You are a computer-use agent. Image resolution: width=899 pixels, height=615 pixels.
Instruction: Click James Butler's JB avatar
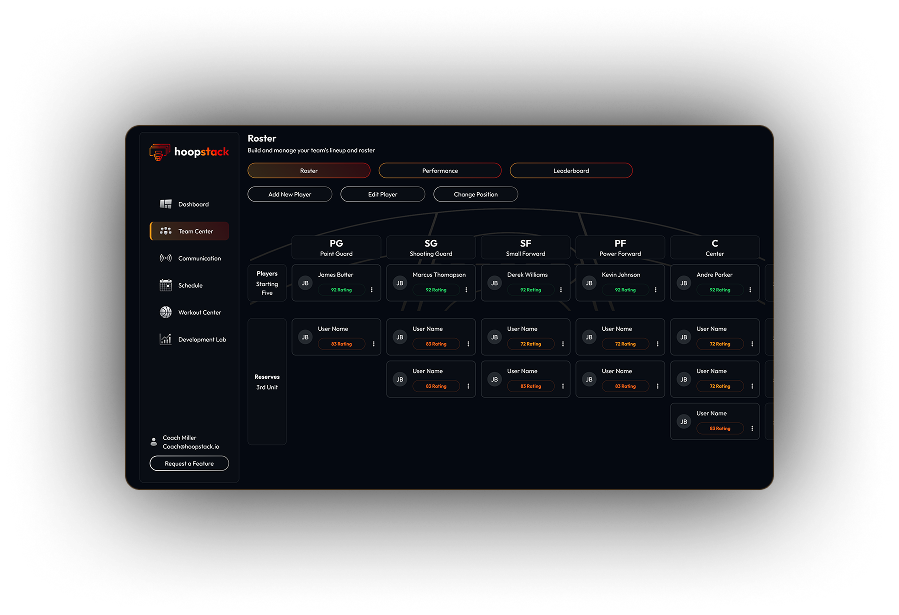pyautogui.click(x=306, y=283)
